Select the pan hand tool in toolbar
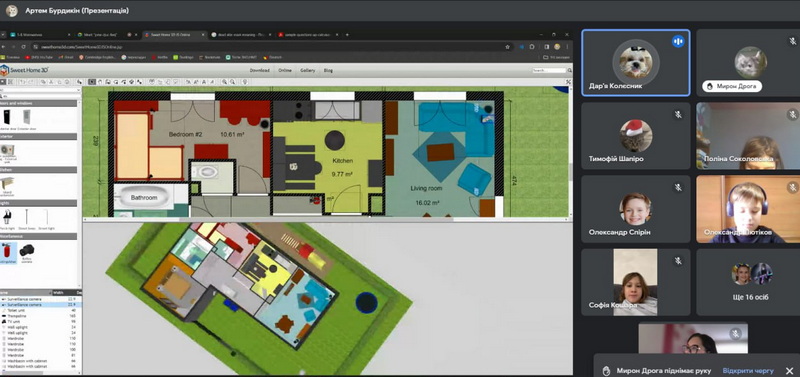Image resolution: width=800 pixels, height=377 pixels. point(100,82)
